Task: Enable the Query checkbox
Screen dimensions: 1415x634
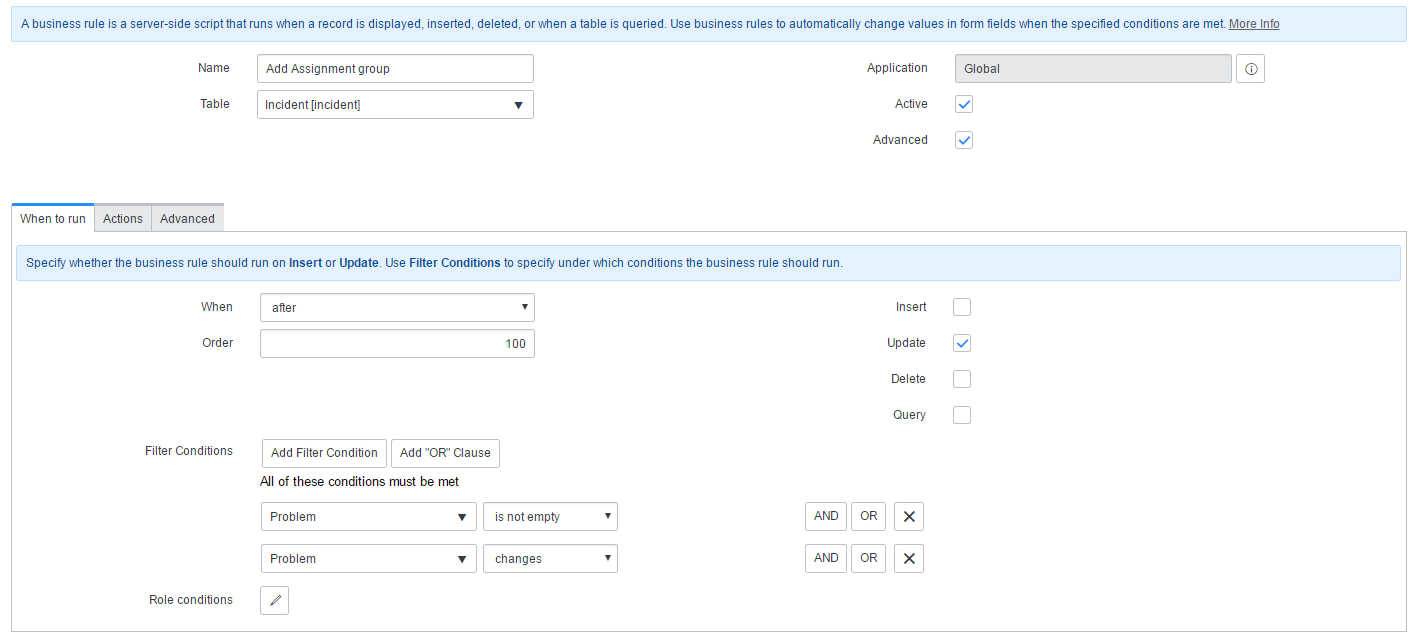Action: tap(962, 415)
